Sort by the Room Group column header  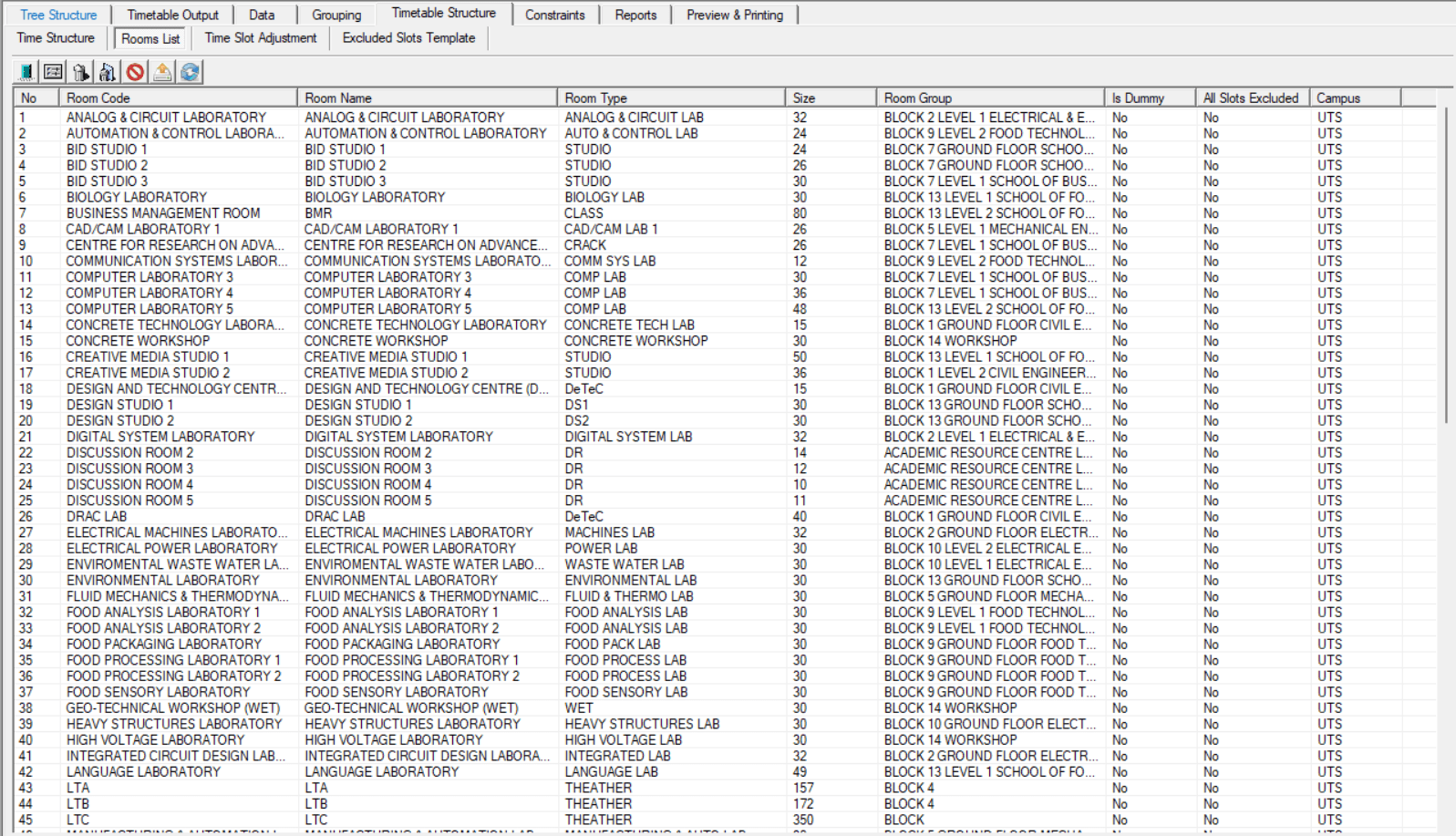click(x=990, y=98)
